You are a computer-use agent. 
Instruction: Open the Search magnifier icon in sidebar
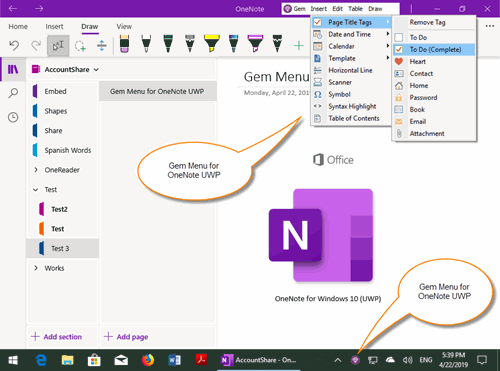click(x=13, y=93)
